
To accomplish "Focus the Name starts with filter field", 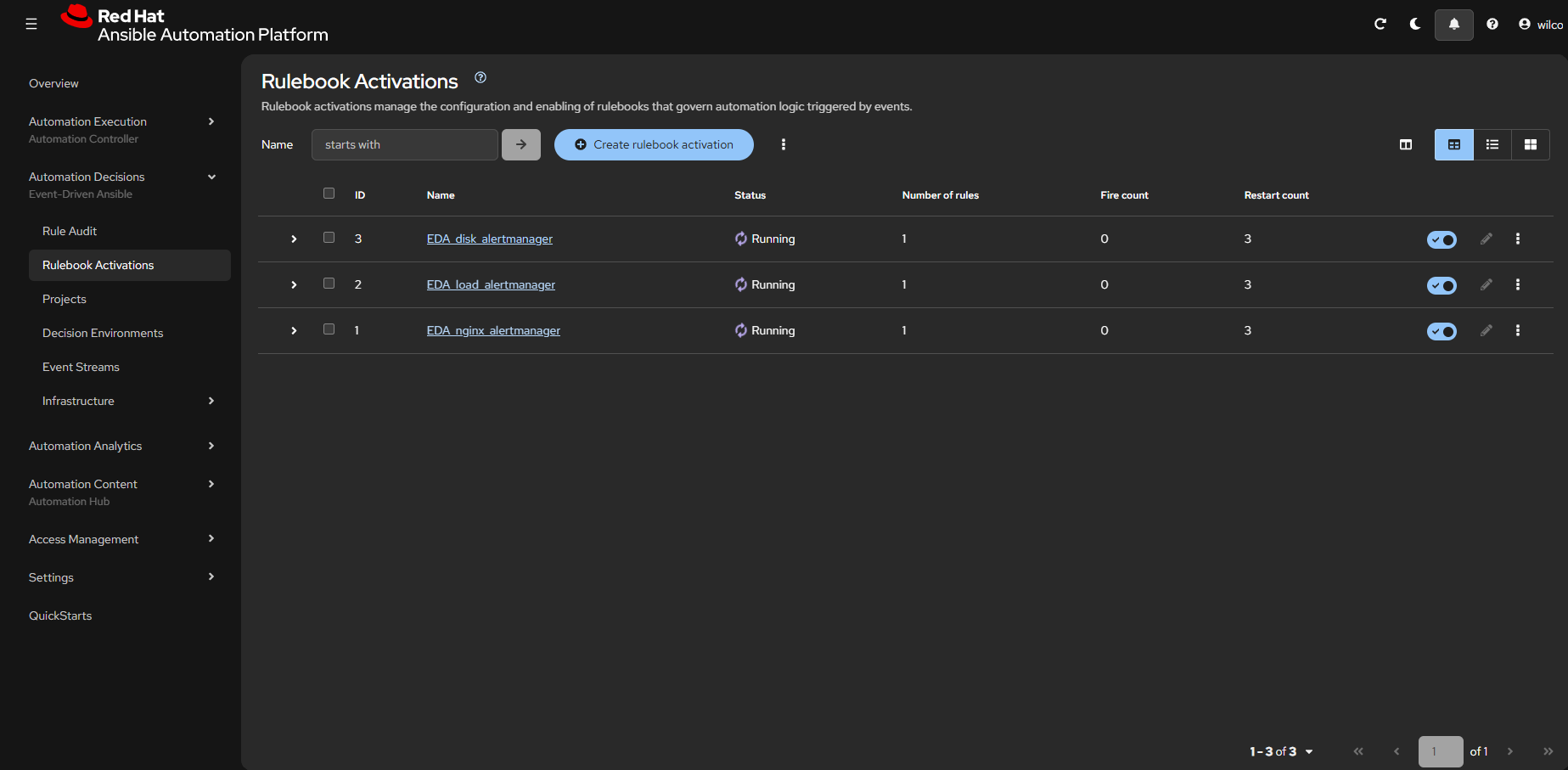I will pos(405,144).
